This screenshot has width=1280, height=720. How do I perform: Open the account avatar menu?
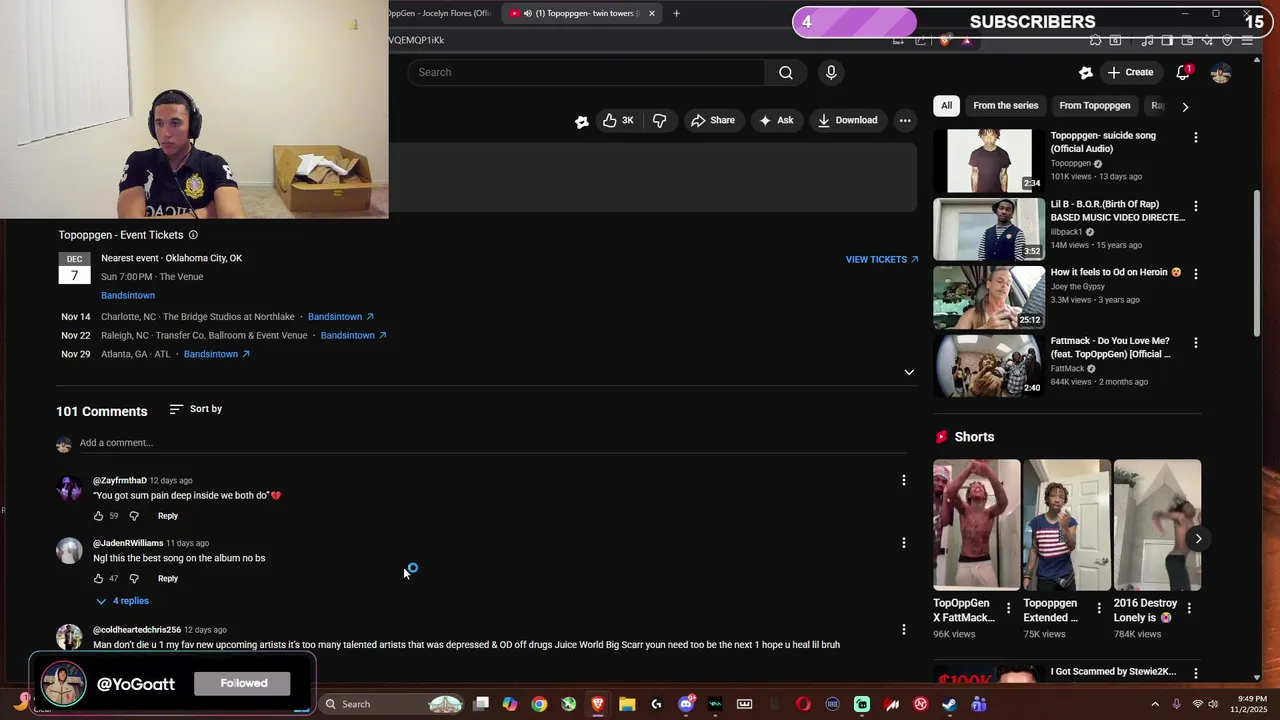[1220, 73]
